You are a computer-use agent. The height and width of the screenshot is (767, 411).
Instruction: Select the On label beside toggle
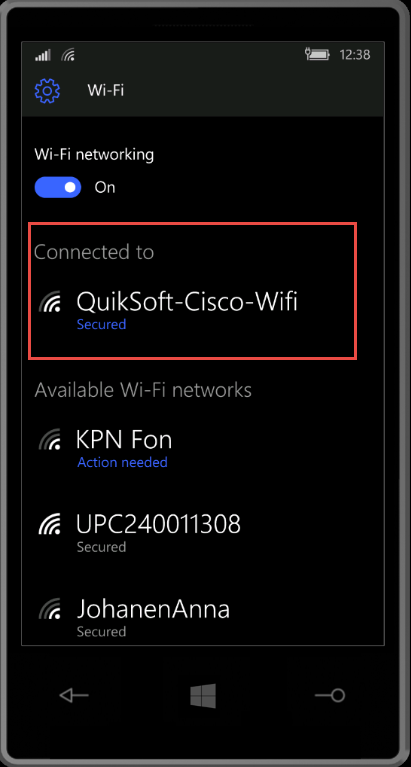105,187
